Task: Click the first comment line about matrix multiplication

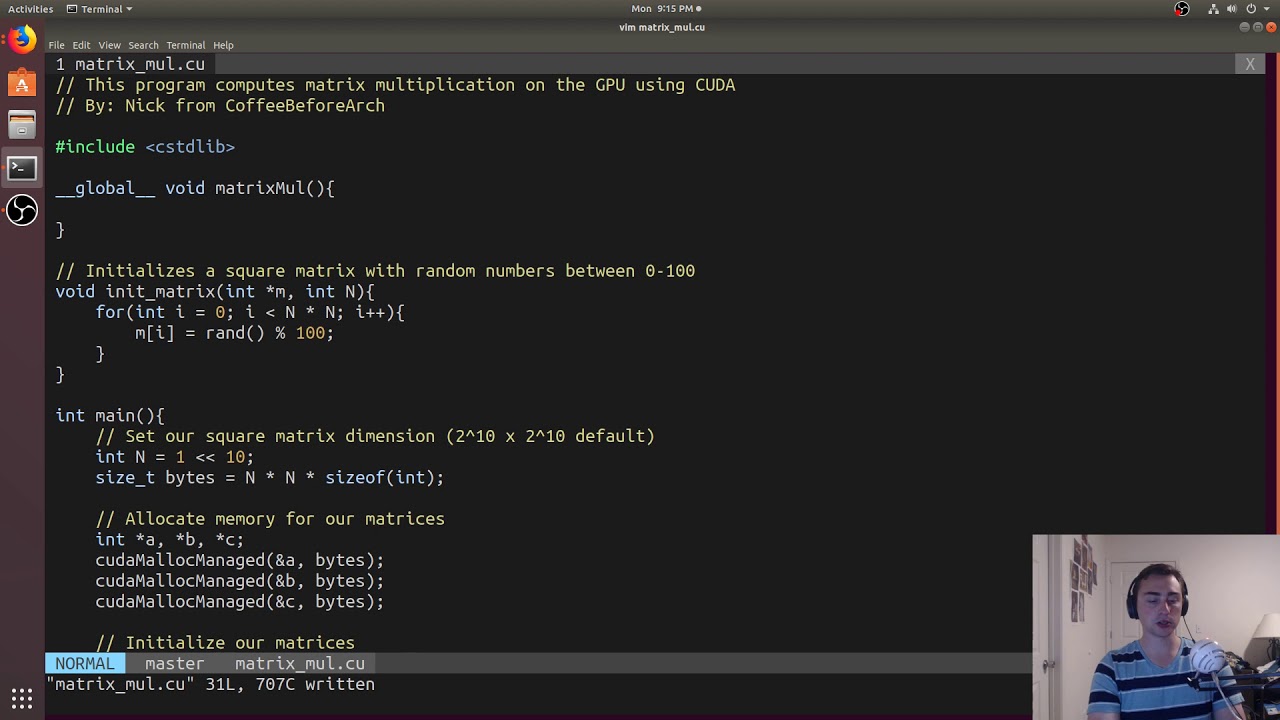Action: pos(395,85)
